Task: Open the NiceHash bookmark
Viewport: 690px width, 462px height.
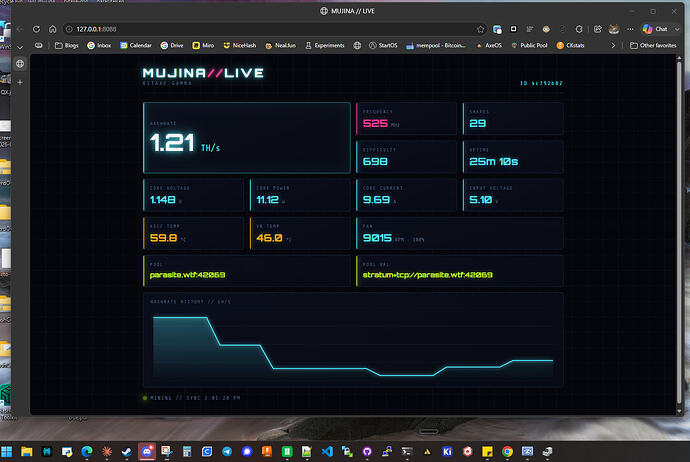Action: 240,45
